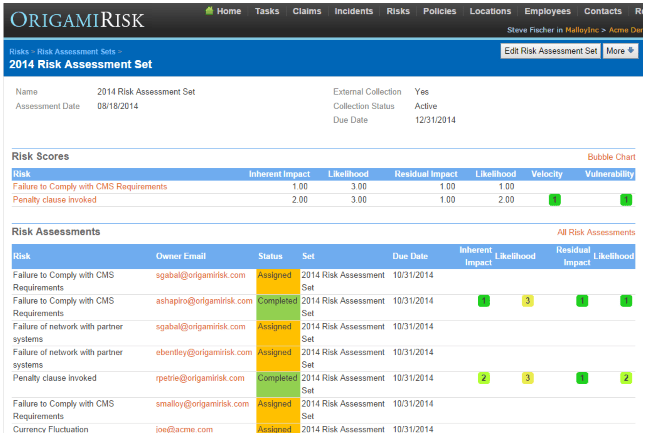
Task: Open Penalty clause invoked risk score link
Action: (54, 200)
